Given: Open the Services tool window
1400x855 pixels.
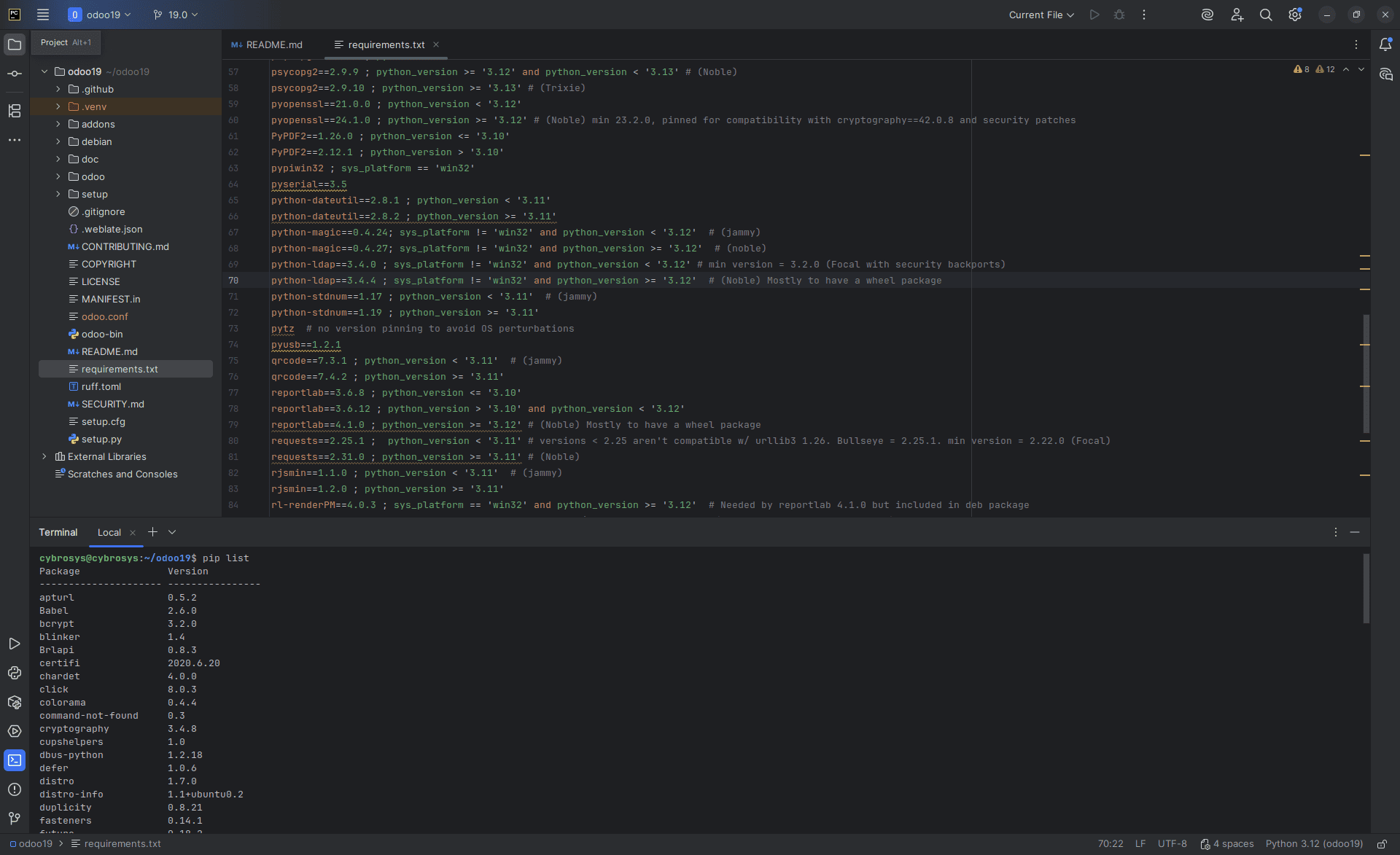Looking at the screenshot, I should [15, 731].
